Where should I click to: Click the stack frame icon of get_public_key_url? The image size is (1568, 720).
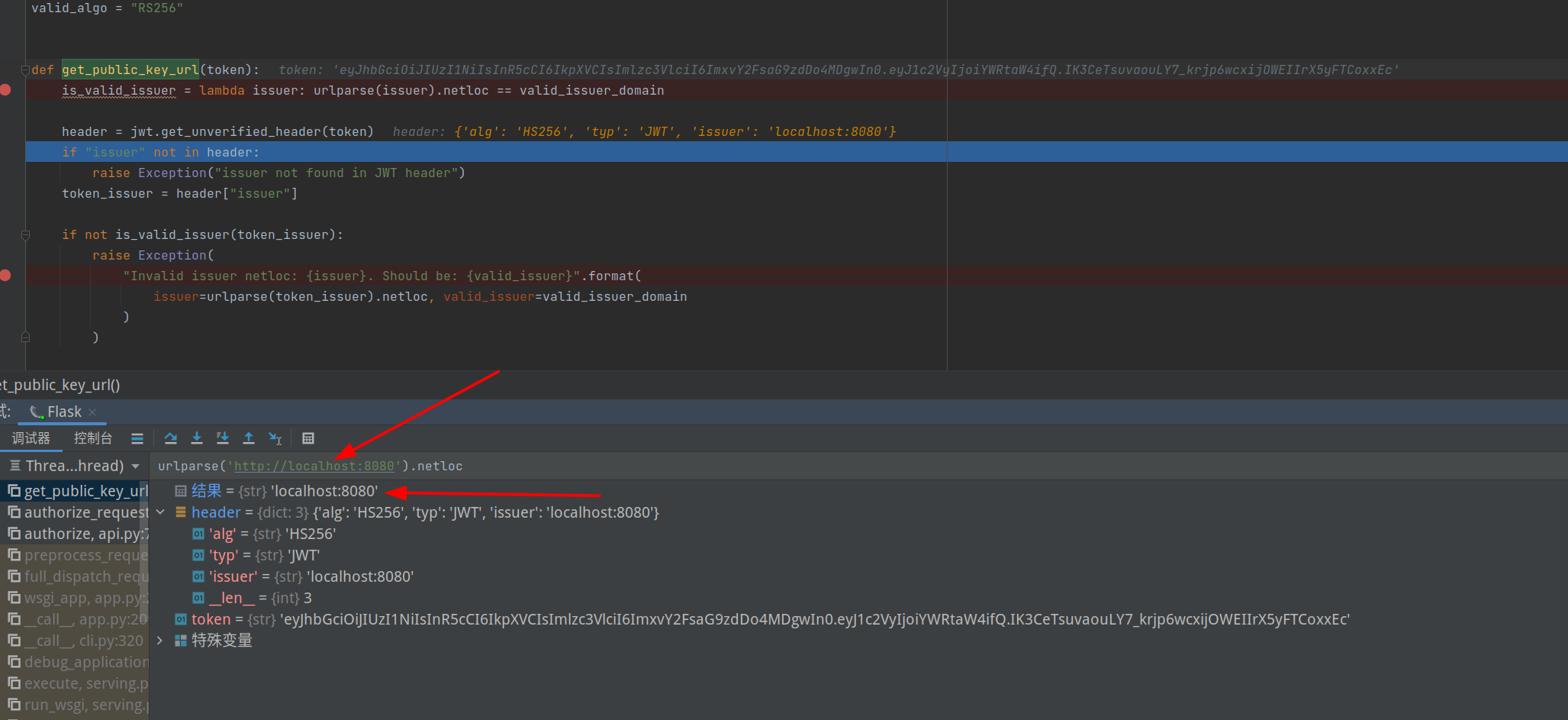14,491
